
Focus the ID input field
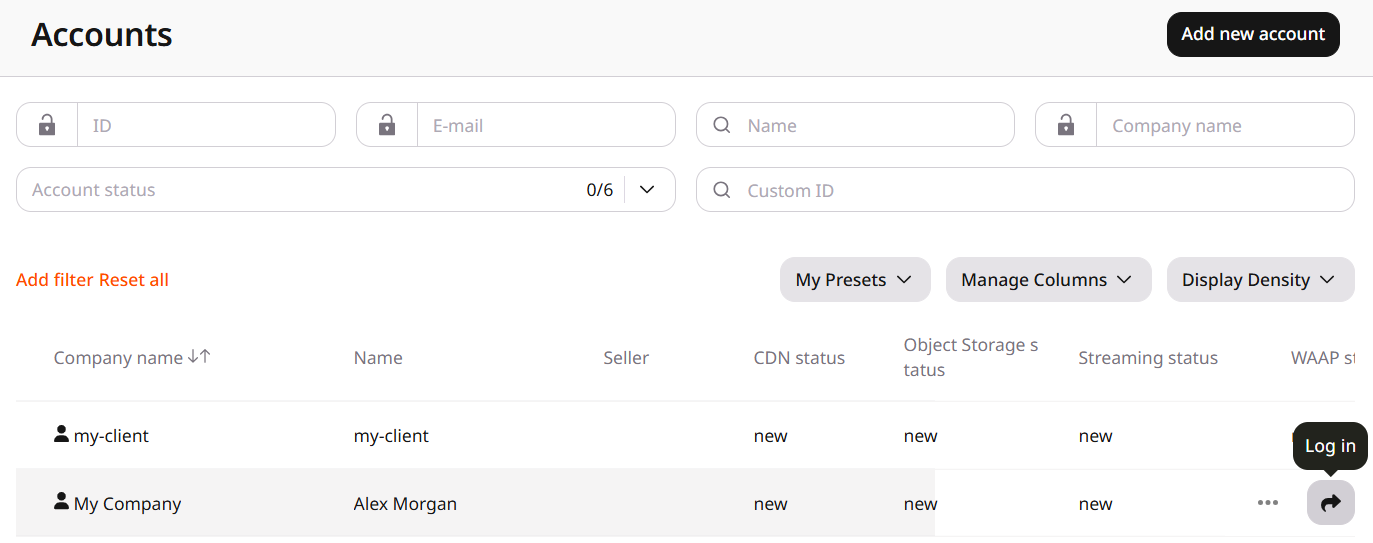[206, 125]
